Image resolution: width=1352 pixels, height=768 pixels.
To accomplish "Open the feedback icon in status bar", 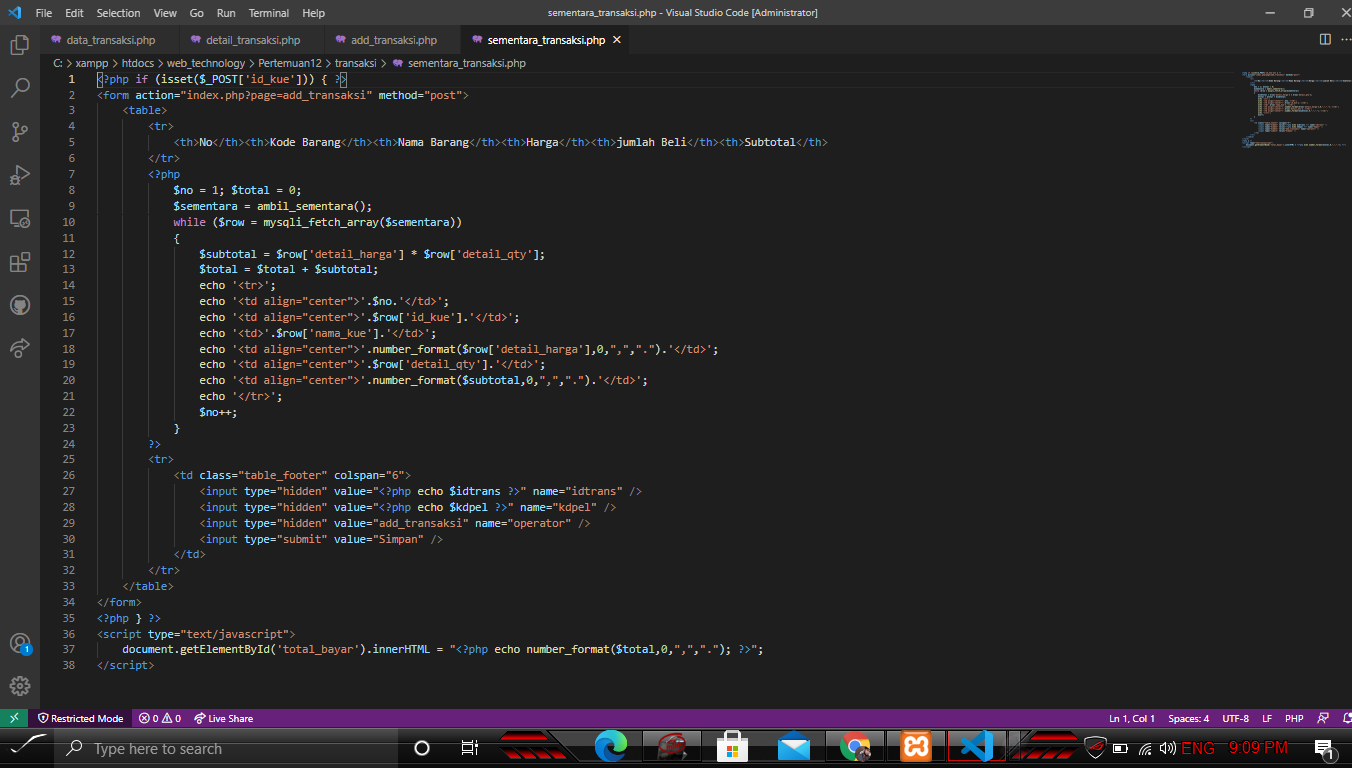I will click(1323, 718).
